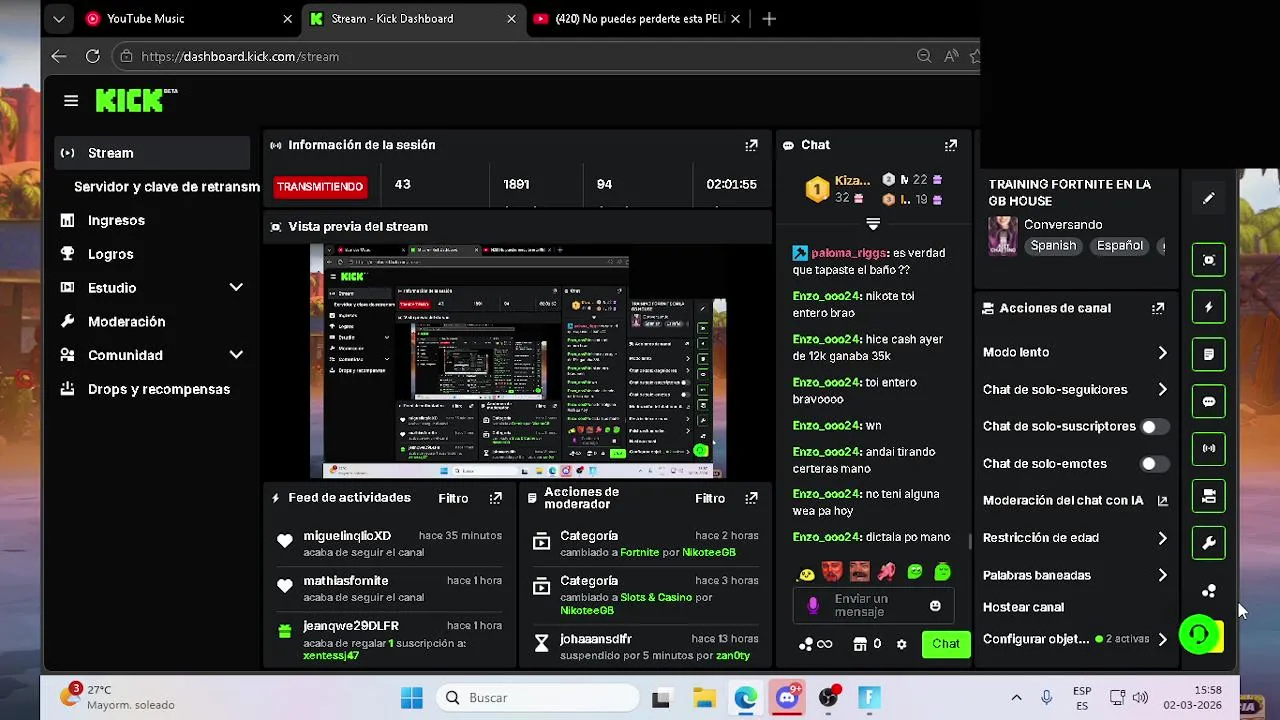The image size is (1280, 720).
Task: Click the Enviar un mensaje input field
Action: click(873, 605)
